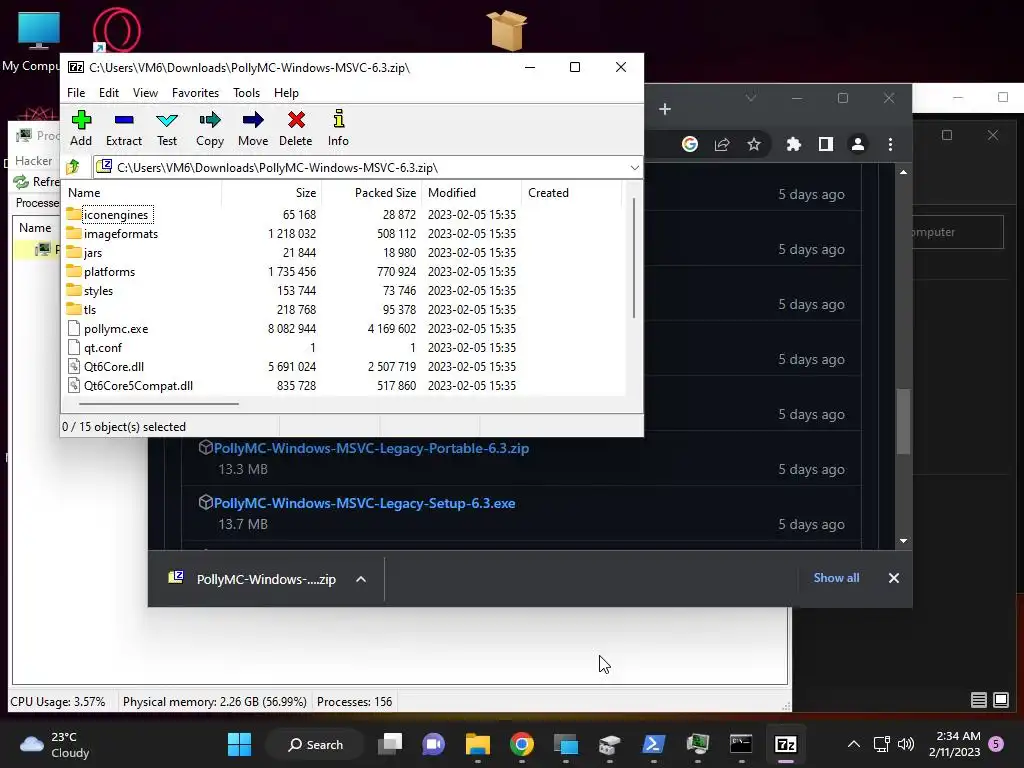The width and height of the screenshot is (1024, 768).
Task: Click the volume icon in system tray
Action: 906,744
